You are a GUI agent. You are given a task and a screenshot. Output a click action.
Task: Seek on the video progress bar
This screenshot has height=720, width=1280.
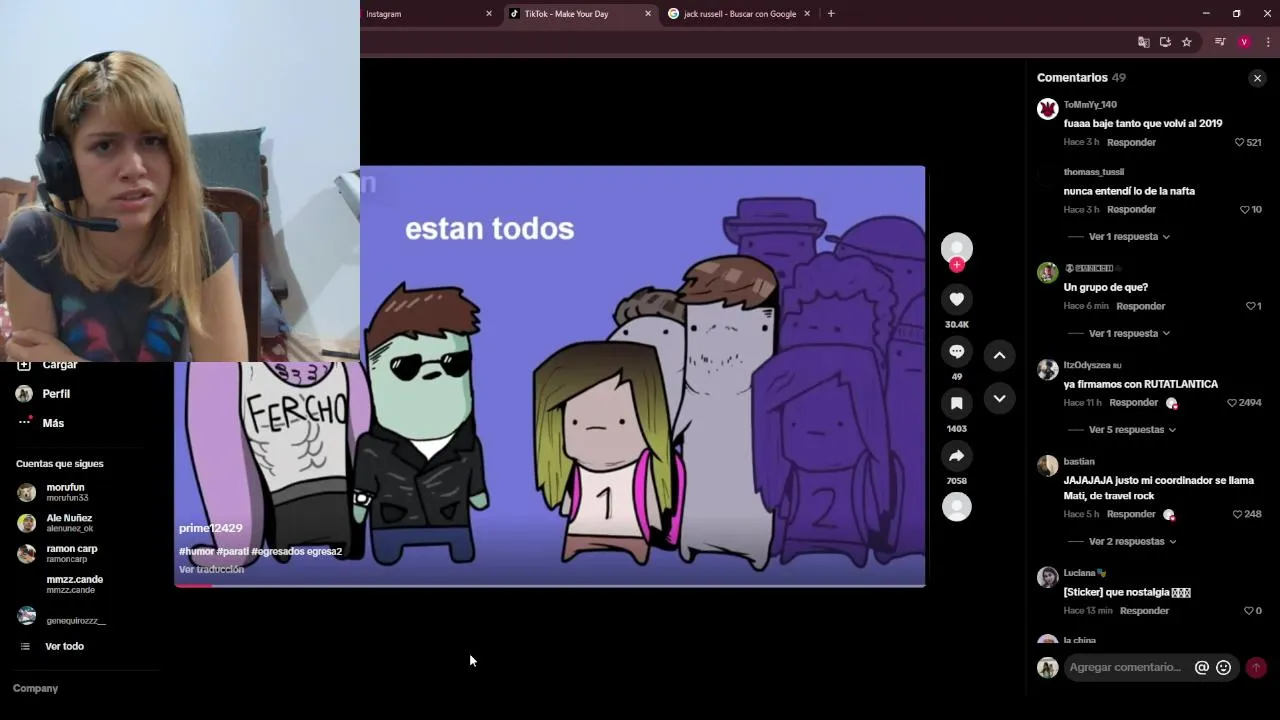coord(550,585)
